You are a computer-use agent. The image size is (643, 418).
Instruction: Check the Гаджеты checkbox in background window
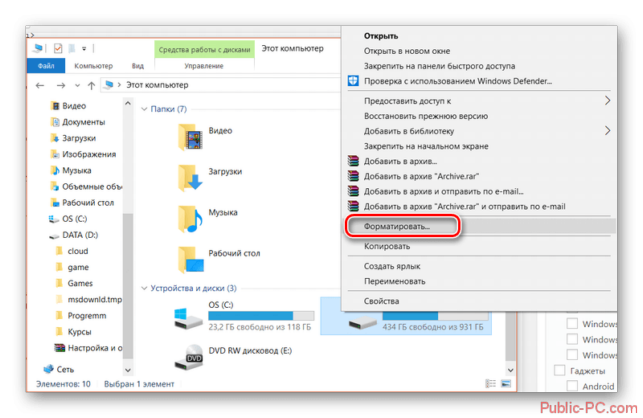tap(559, 370)
